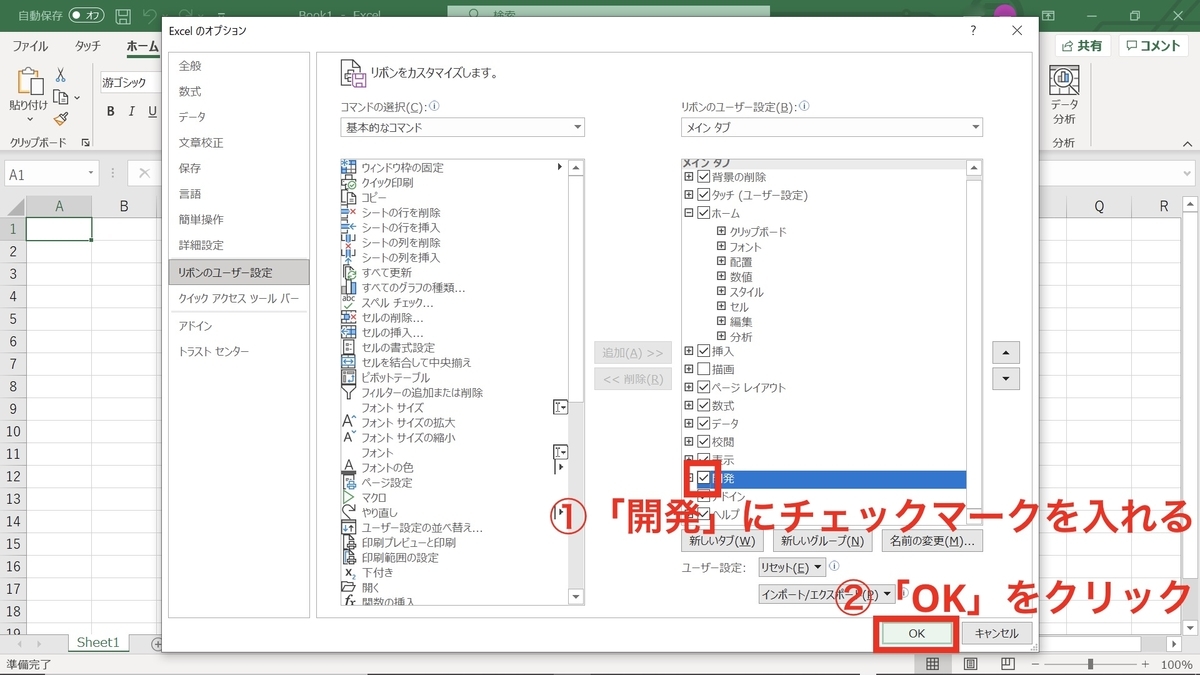Open the リセット dropdown button
Viewport: 1200px width, 675px height.
point(792,568)
